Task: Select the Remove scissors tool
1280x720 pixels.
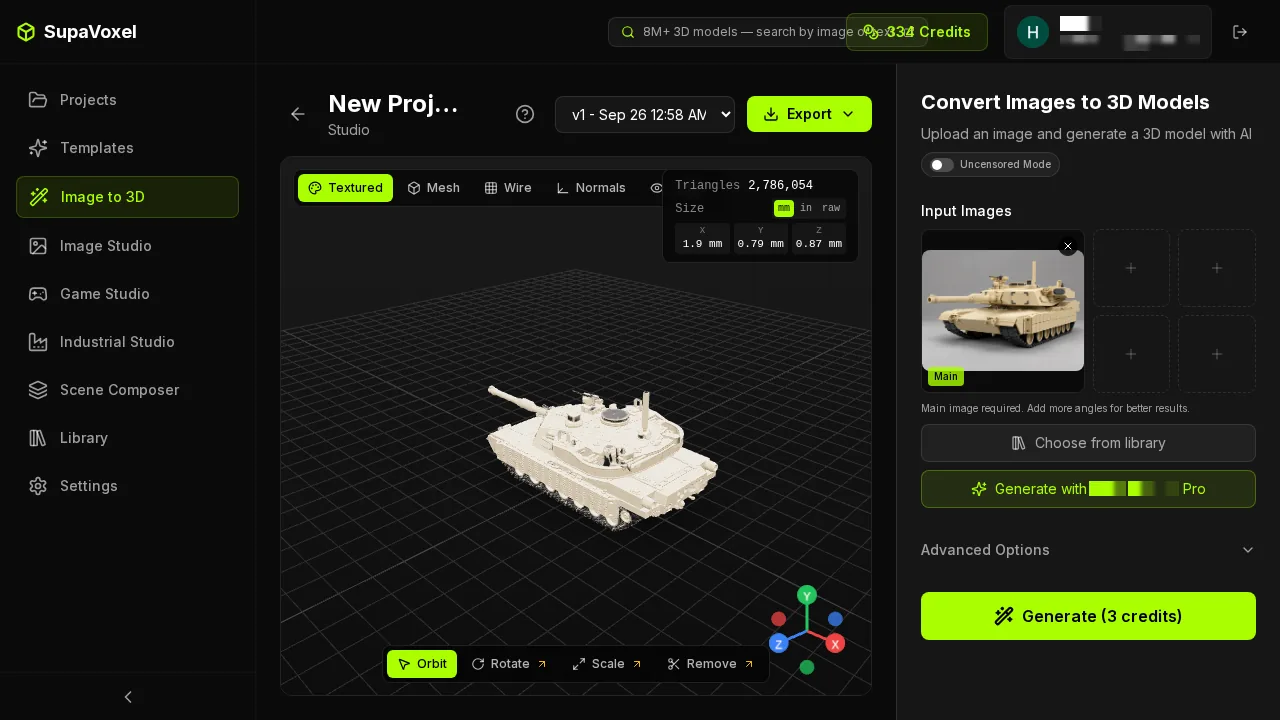Action: click(x=710, y=664)
